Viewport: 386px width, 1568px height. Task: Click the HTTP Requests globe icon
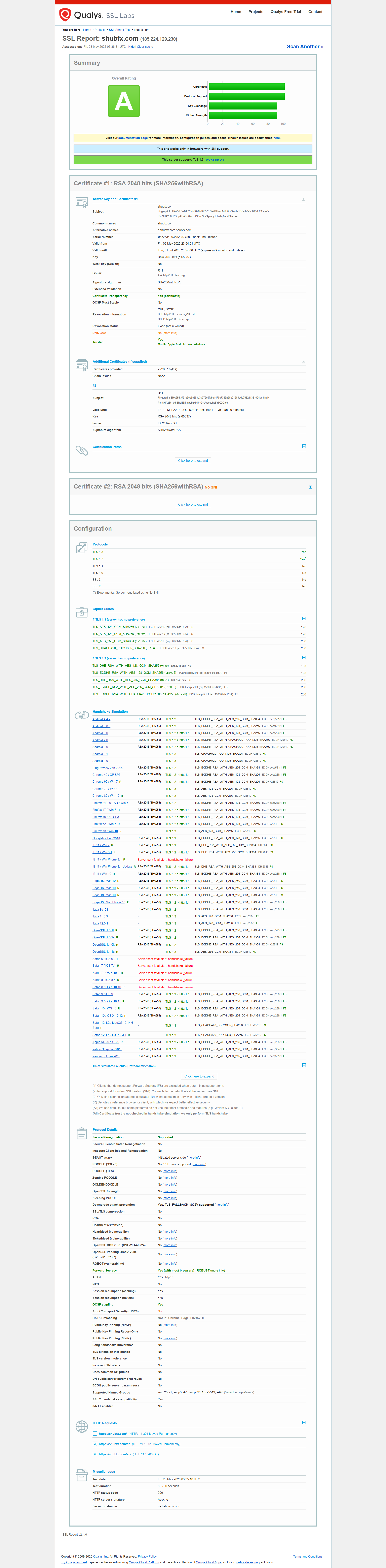[81, 1426]
